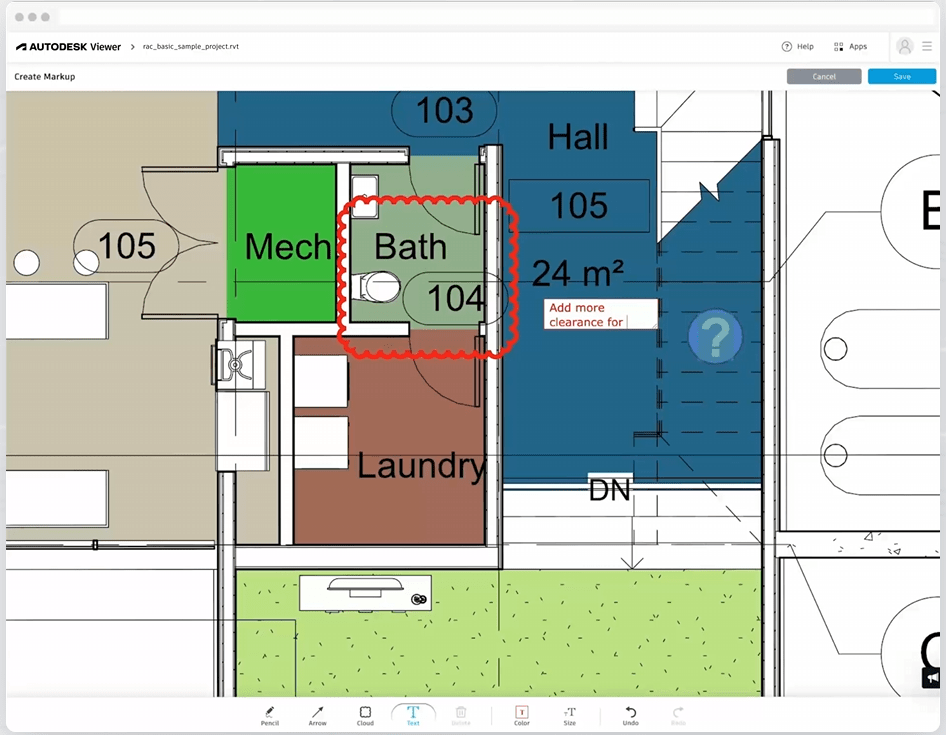Open the hamburger menu
This screenshot has height=735, width=946.
tap(927, 46)
